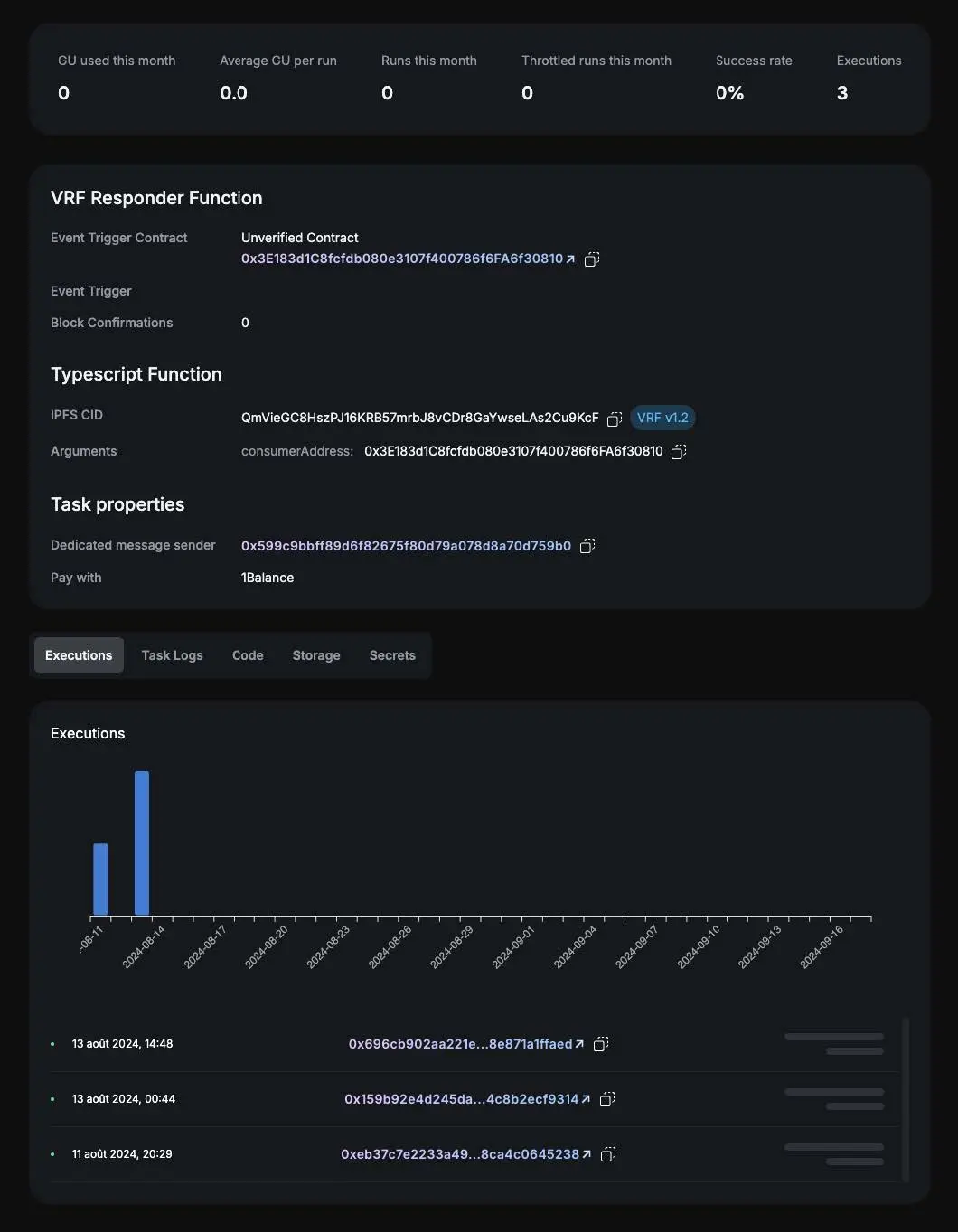Open transaction 0x696cb902aa221e...8e871a1ffaed

tap(466, 1044)
